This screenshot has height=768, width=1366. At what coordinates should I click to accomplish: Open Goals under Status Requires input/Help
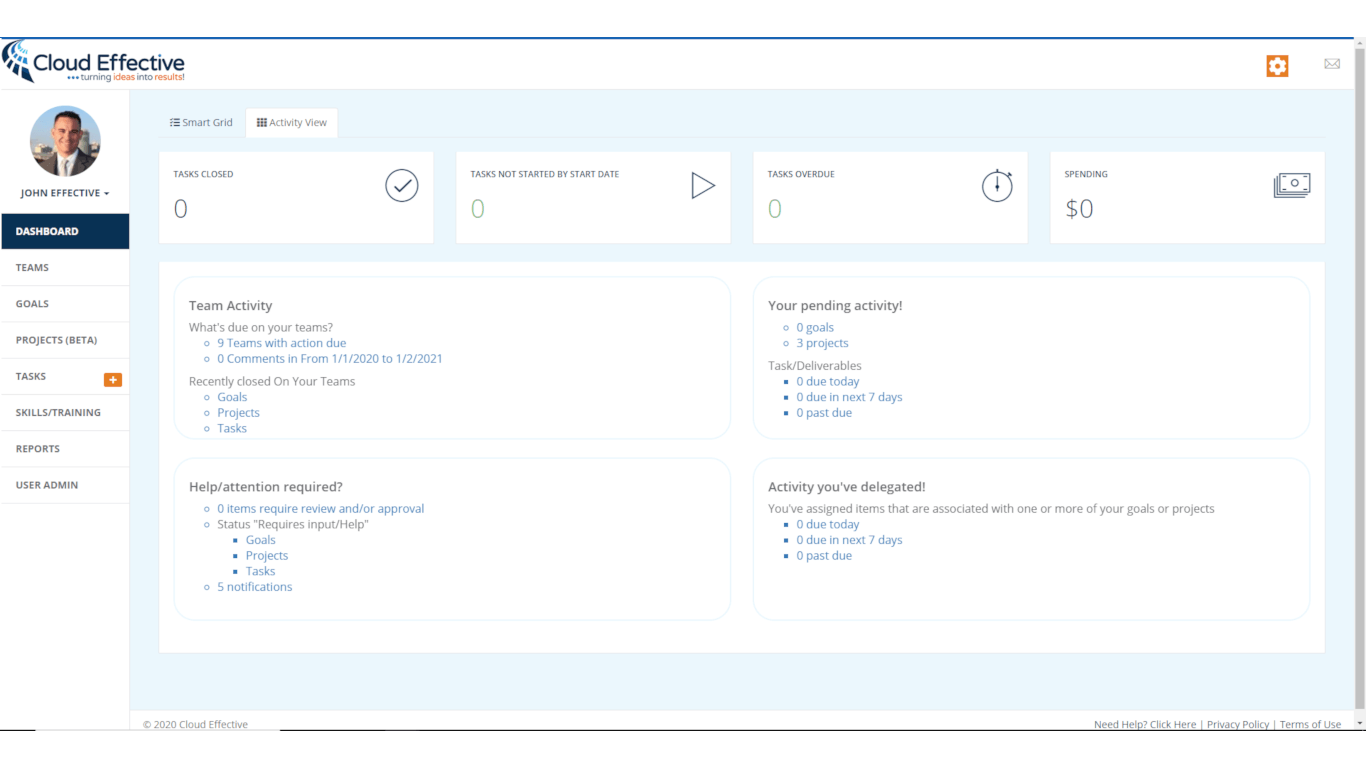(261, 540)
